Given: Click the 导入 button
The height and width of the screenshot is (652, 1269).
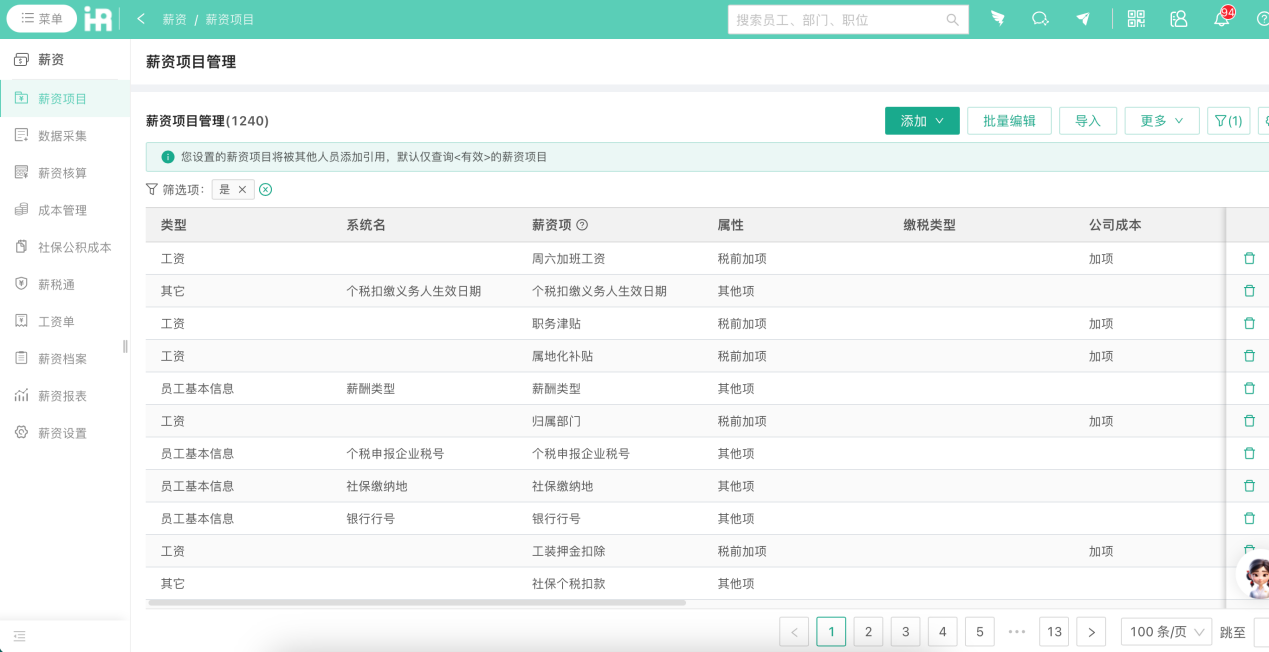Looking at the screenshot, I should coord(1087,120).
